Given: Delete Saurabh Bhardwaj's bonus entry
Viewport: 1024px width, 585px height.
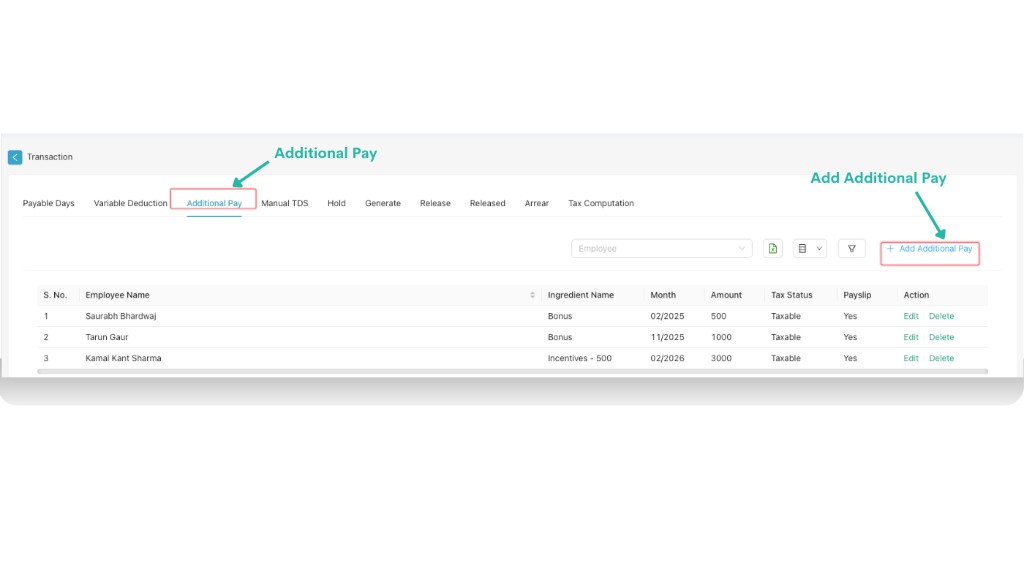Looking at the screenshot, I should point(941,316).
